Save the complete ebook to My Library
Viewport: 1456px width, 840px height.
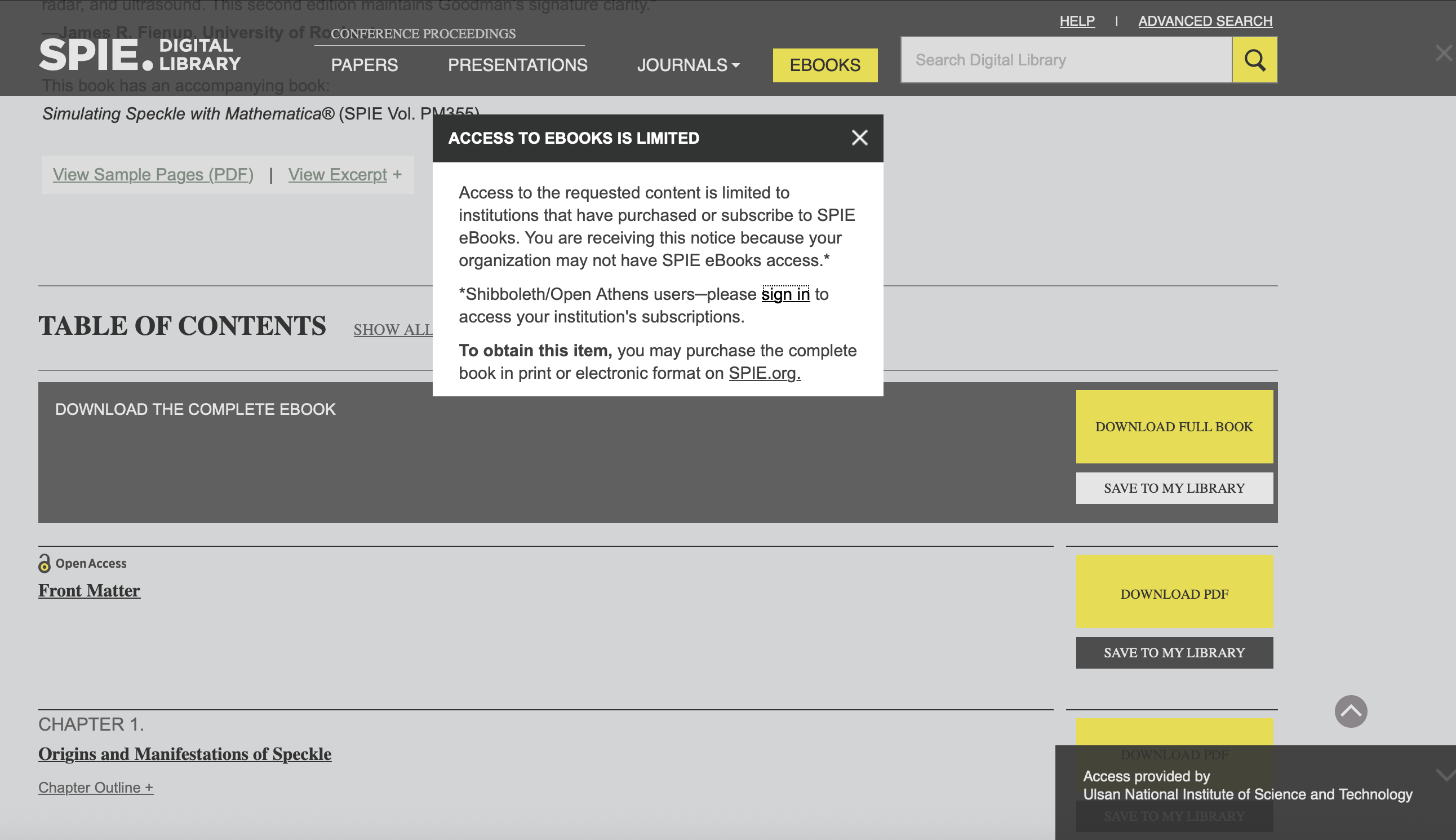tap(1174, 488)
